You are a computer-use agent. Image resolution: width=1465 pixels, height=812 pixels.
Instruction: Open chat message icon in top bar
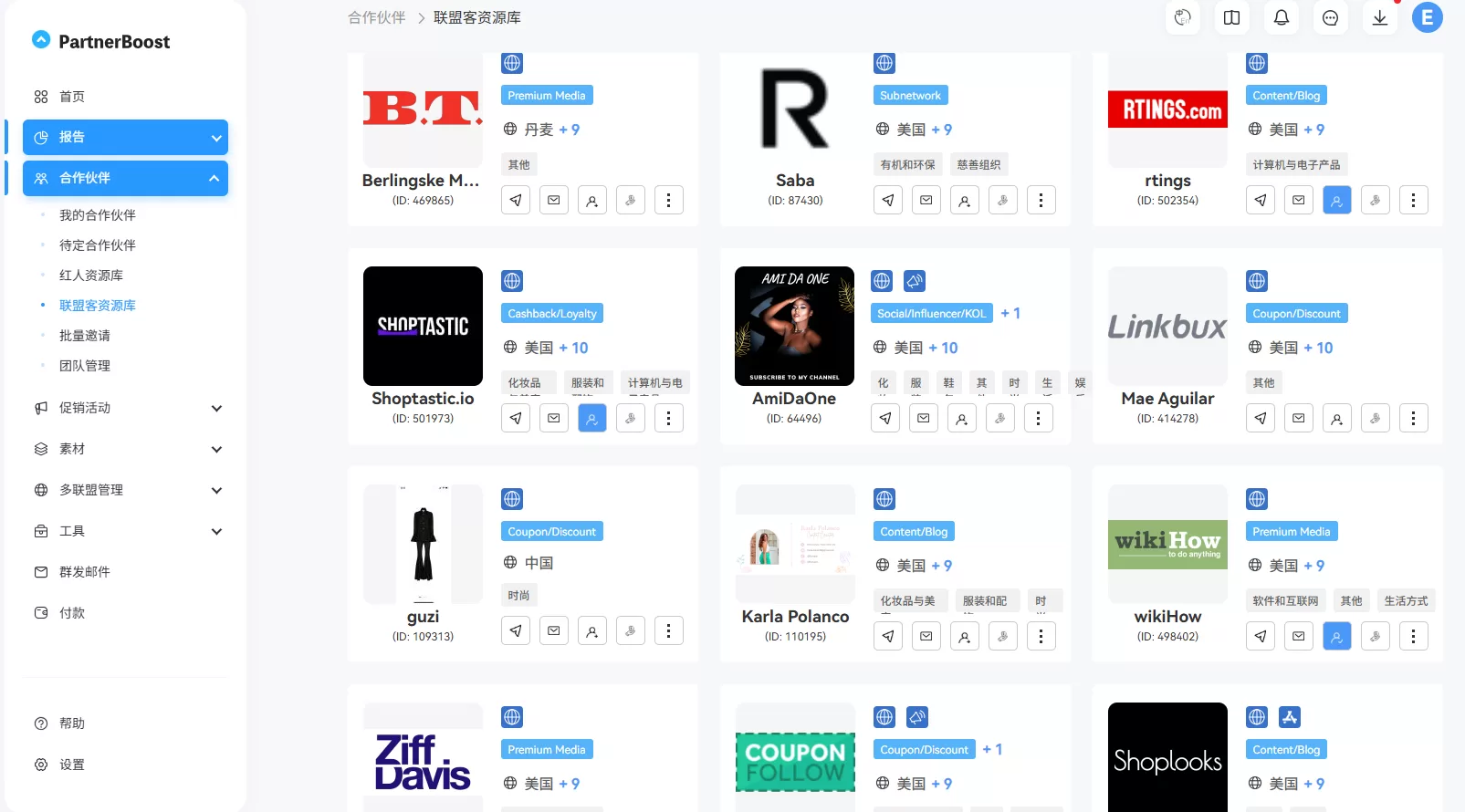point(1331,17)
